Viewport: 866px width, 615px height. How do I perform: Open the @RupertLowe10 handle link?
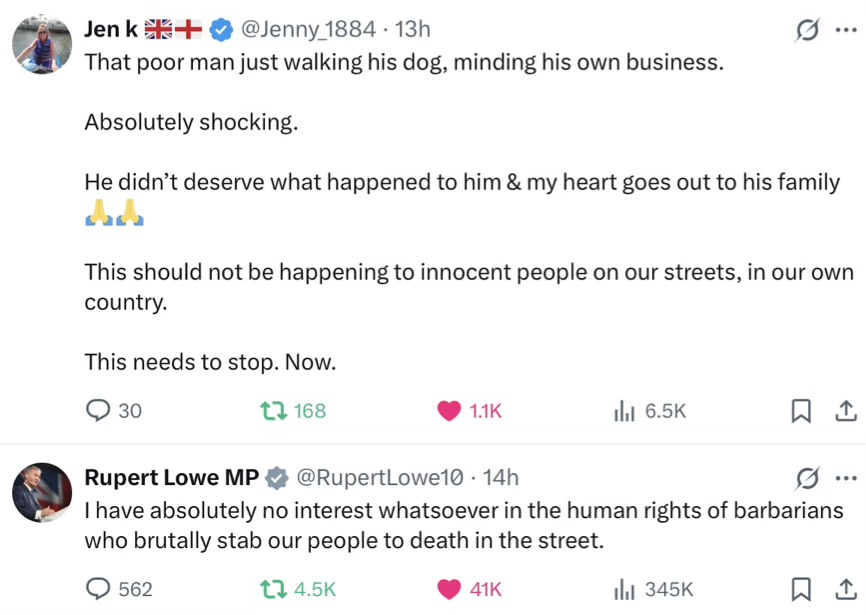[383, 478]
